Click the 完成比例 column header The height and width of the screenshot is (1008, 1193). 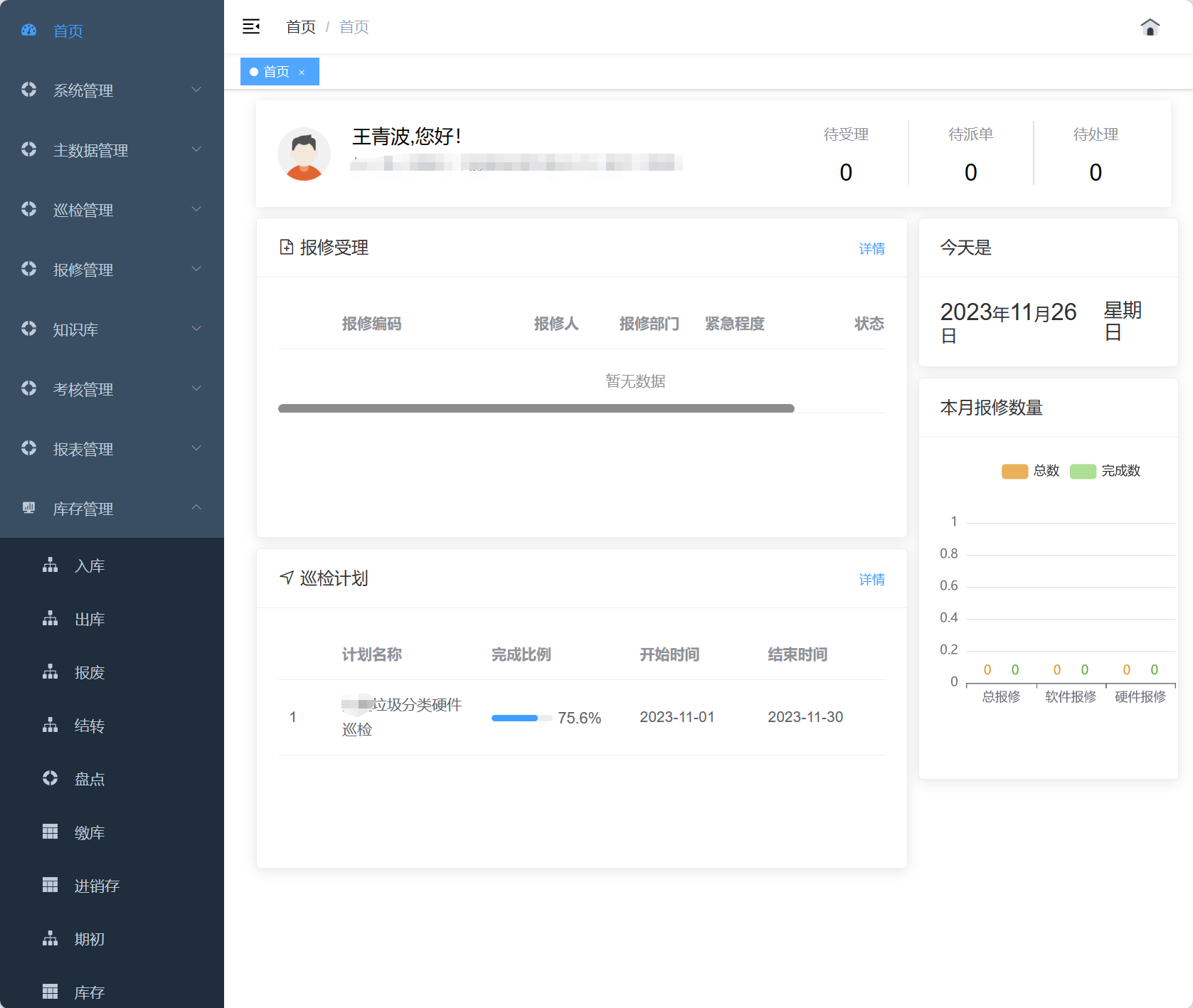coord(521,654)
